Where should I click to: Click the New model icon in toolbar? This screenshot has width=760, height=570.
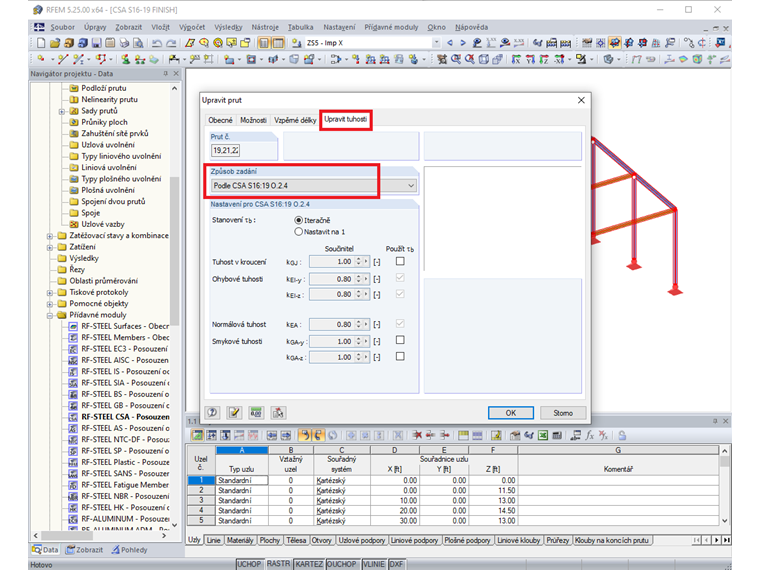pyautogui.click(x=41, y=43)
